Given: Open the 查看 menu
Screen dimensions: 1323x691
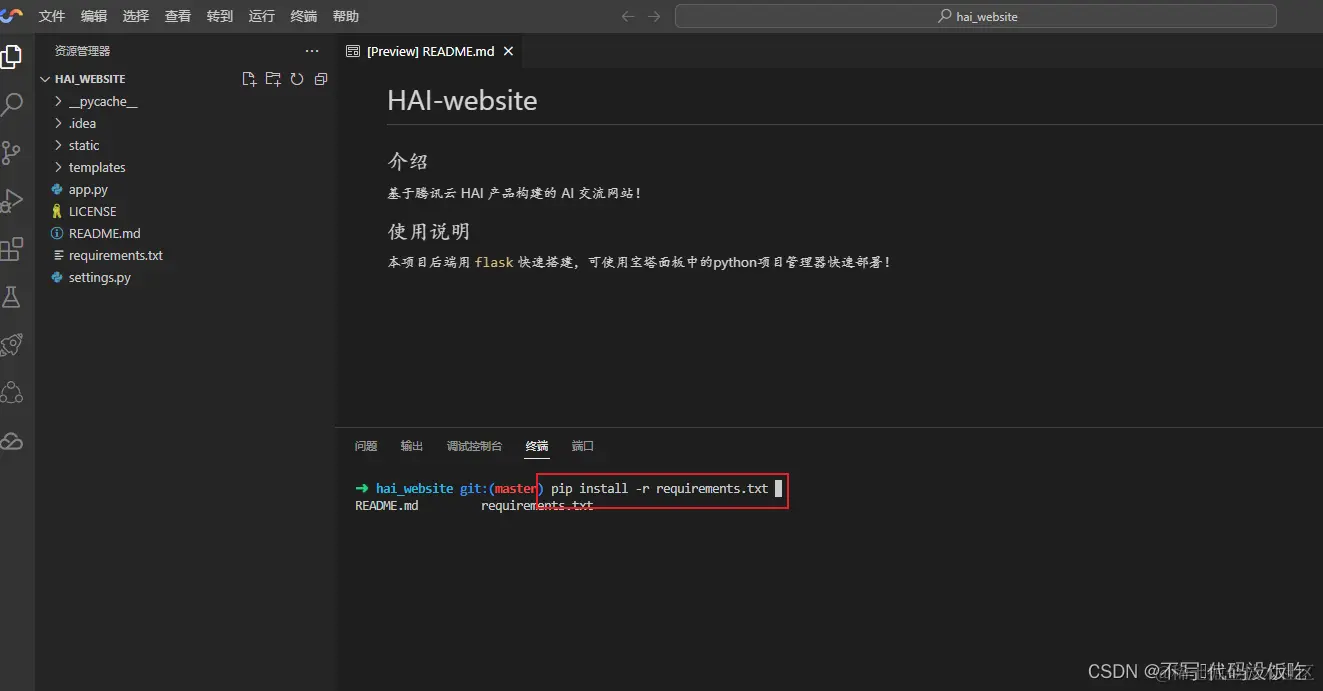Looking at the screenshot, I should [x=178, y=16].
